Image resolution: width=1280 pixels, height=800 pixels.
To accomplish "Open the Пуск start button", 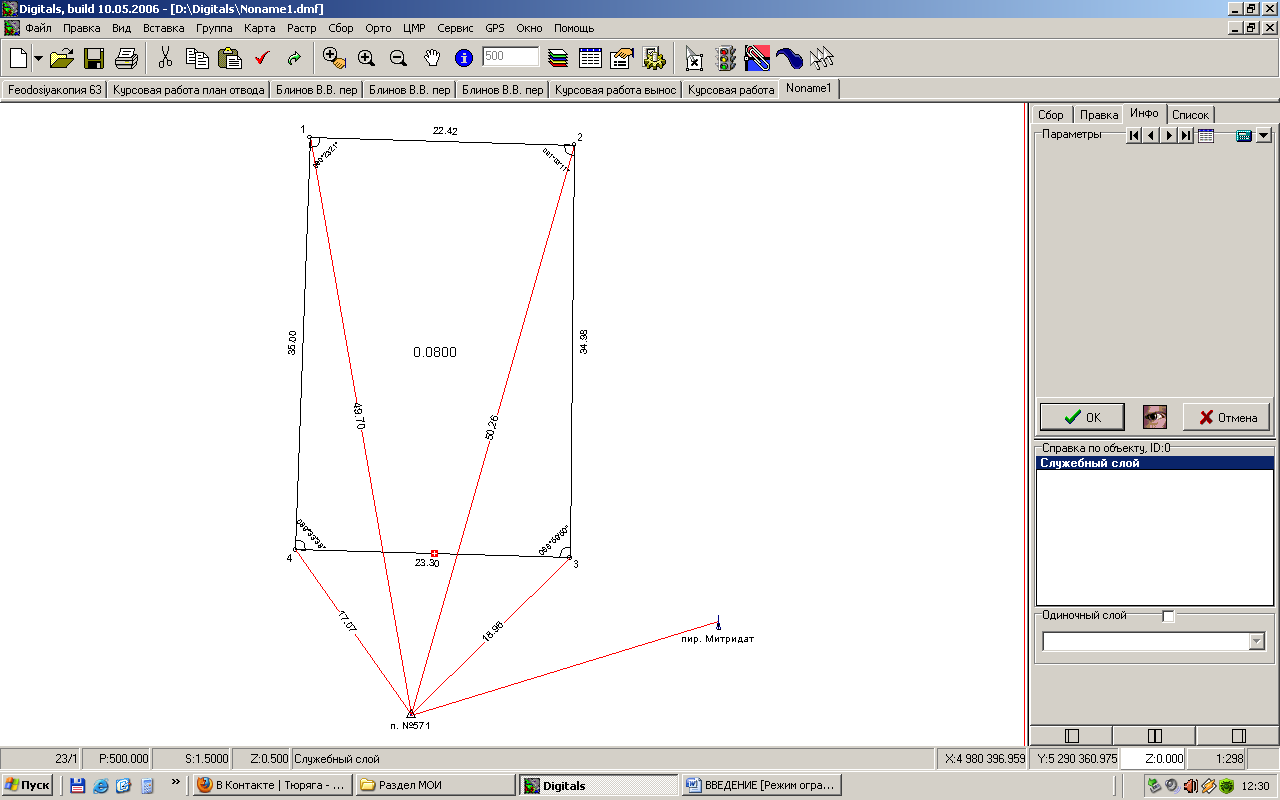I will click(x=28, y=785).
